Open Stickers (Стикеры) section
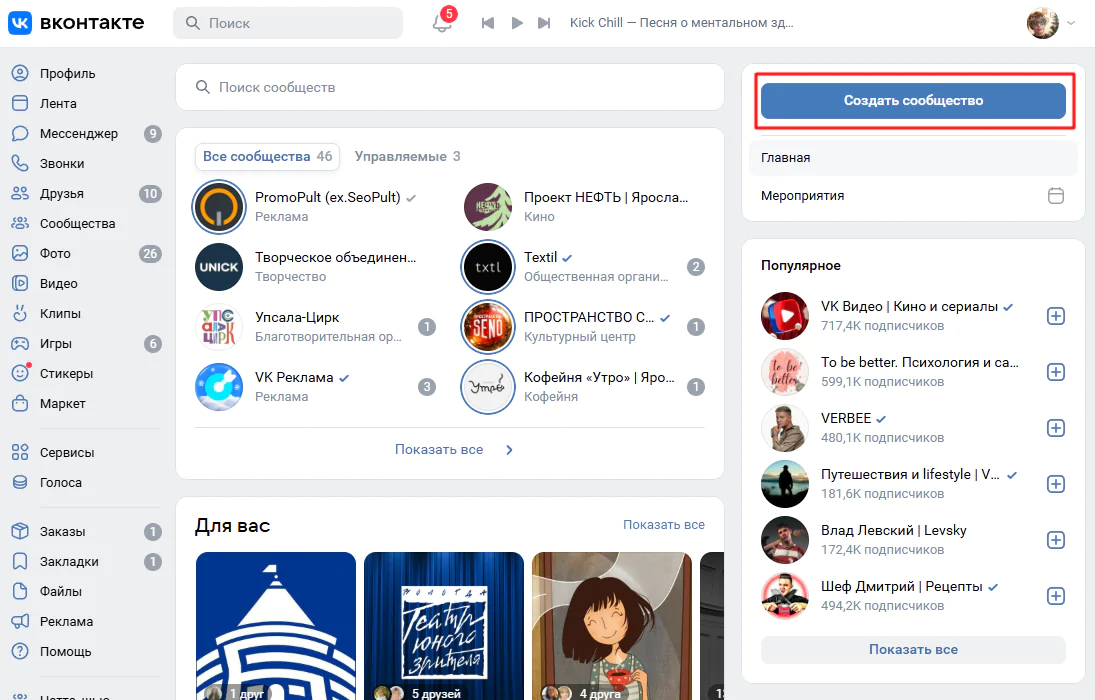Screen dimensions: 1095x700 point(66,374)
